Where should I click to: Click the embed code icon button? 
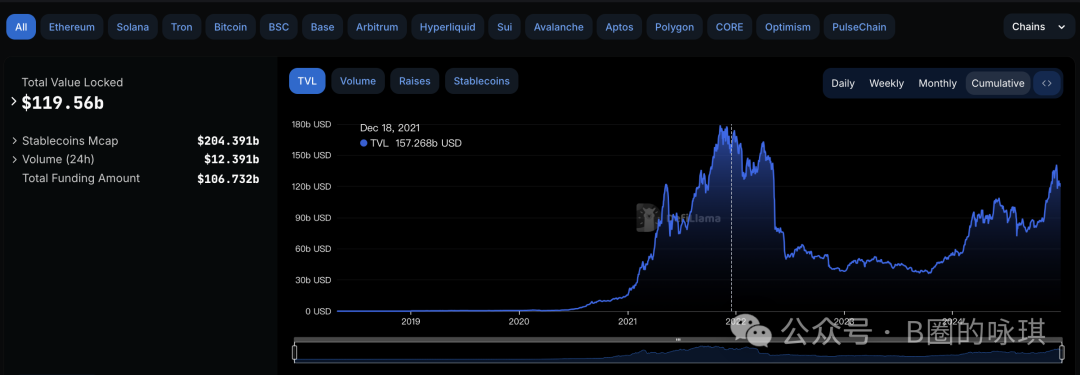(x=1046, y=83)
